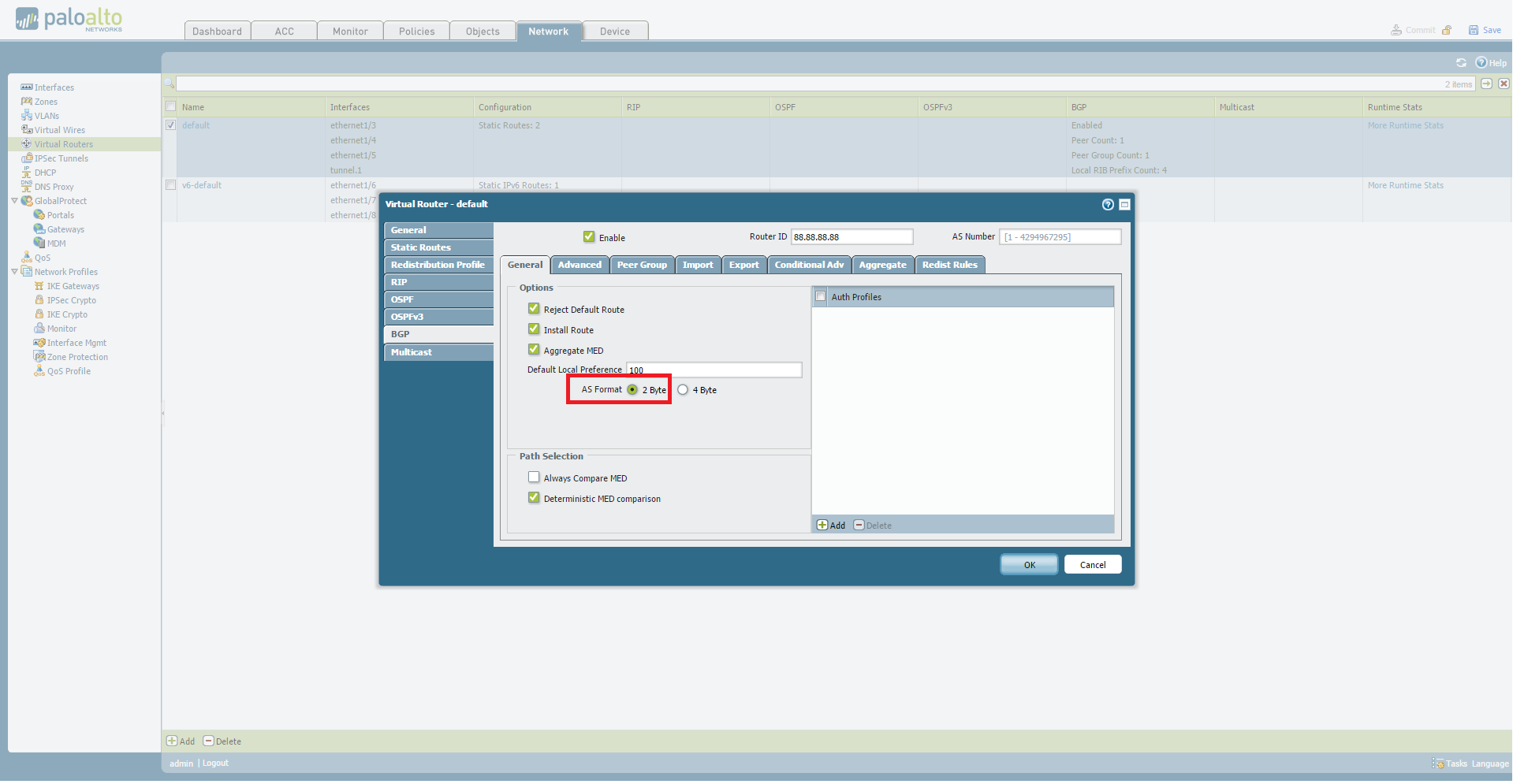Click the clear filter red X icon
This screenshot has height=784, width=1513.
point(1504,84)
